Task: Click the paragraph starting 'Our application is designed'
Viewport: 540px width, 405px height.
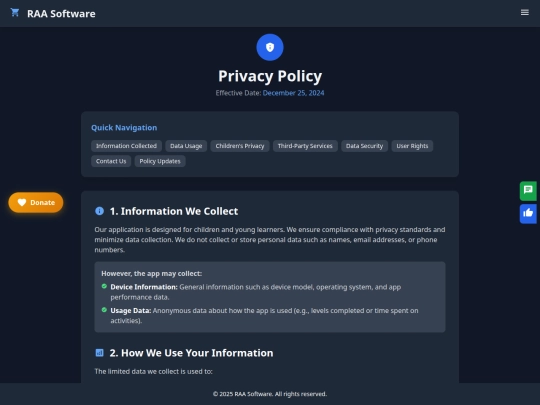Action: (x=270, y=240)
